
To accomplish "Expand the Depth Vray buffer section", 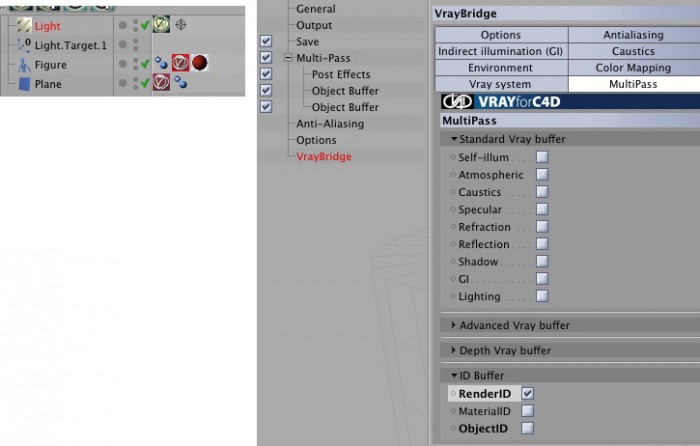I will [454, 350].
